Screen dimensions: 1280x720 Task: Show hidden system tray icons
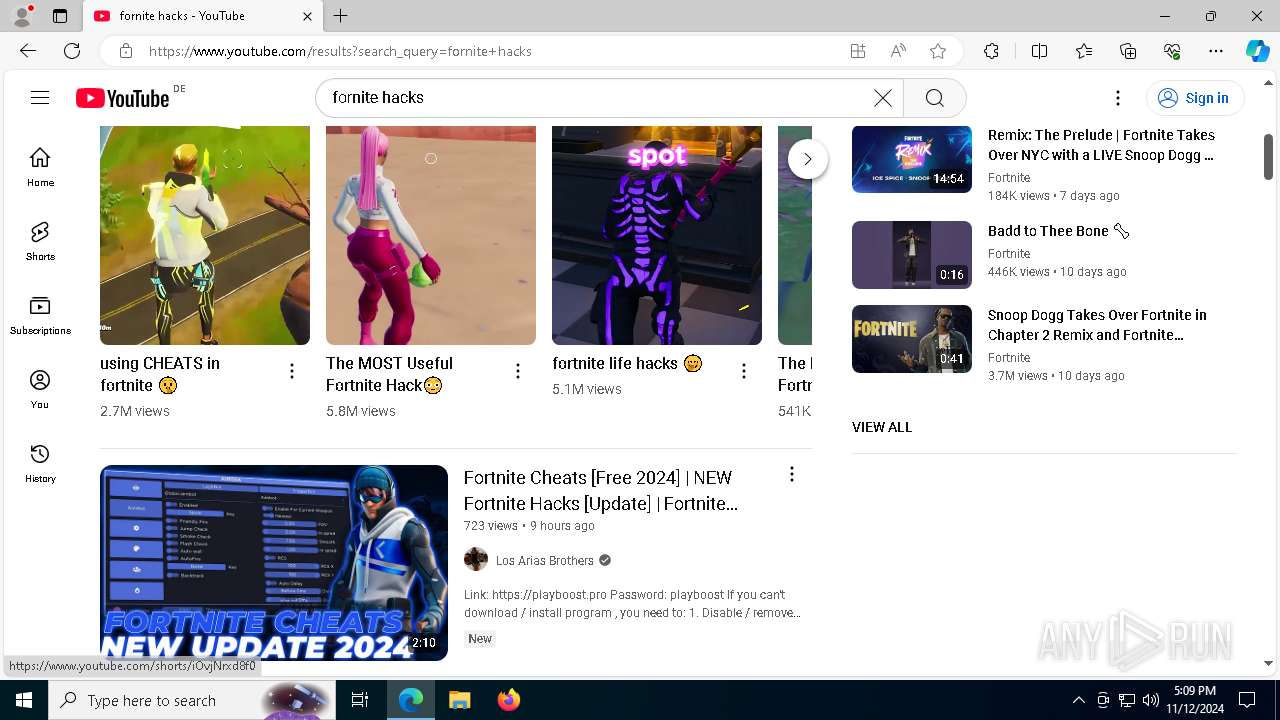[x=1078, y=700]
